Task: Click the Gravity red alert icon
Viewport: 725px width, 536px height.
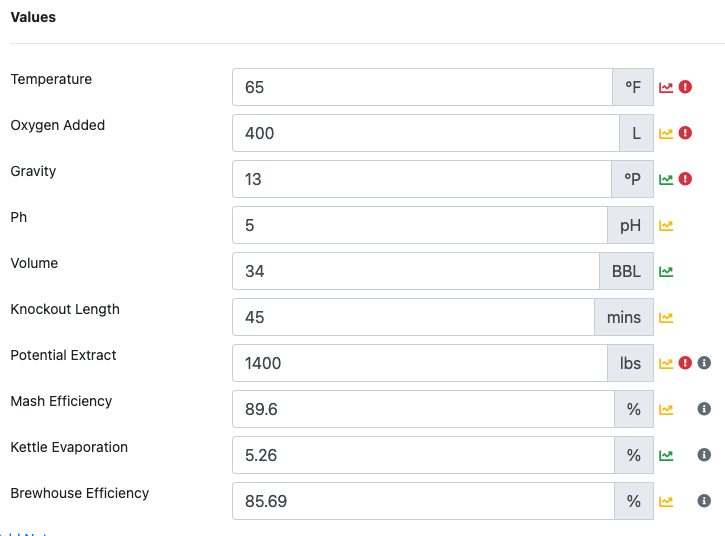Action: (685, 179)
